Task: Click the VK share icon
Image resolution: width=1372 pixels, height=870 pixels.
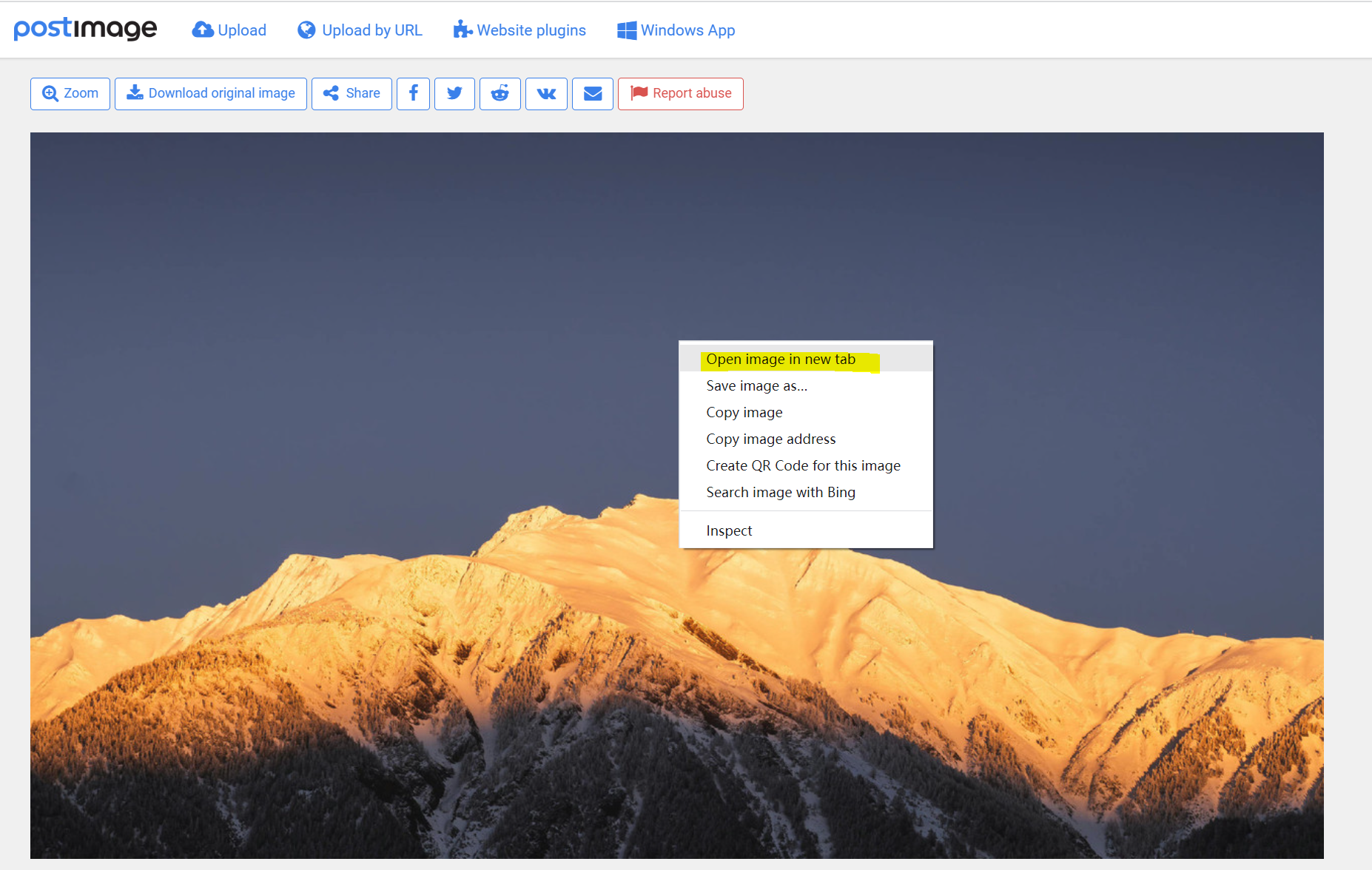Action: pyautogui.click(x=546, y=94)
